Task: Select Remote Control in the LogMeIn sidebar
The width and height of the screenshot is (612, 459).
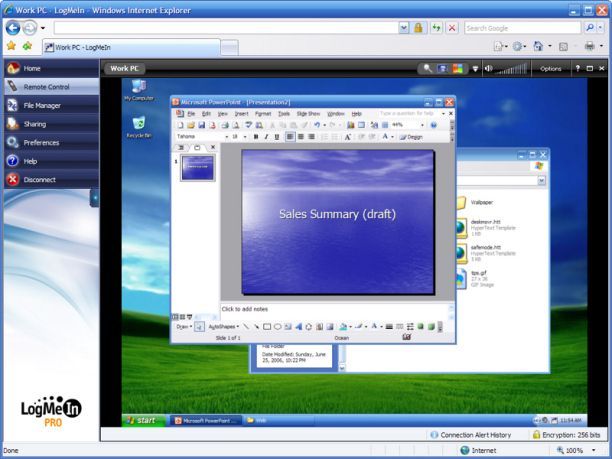Action: (51, 87)
